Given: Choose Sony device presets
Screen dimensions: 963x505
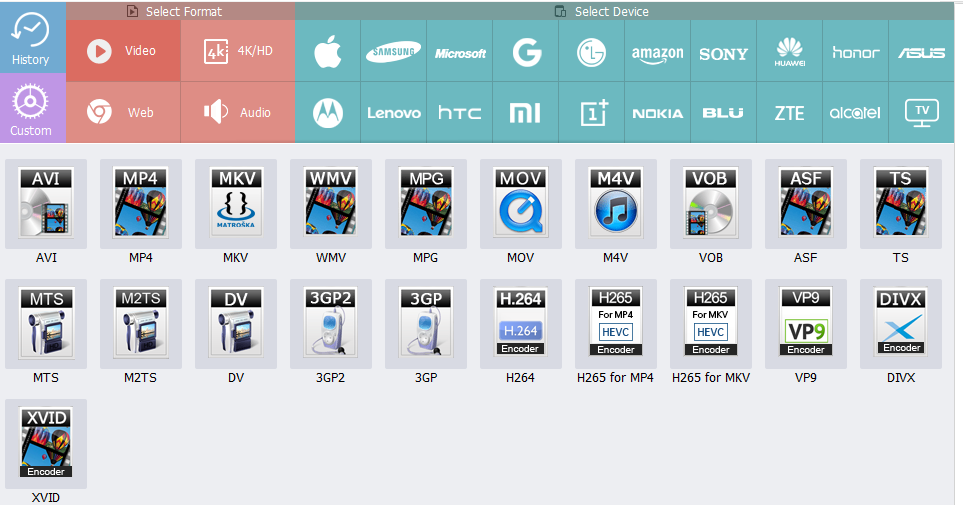Looking at the screenshot, I should (x=723, y=51).
